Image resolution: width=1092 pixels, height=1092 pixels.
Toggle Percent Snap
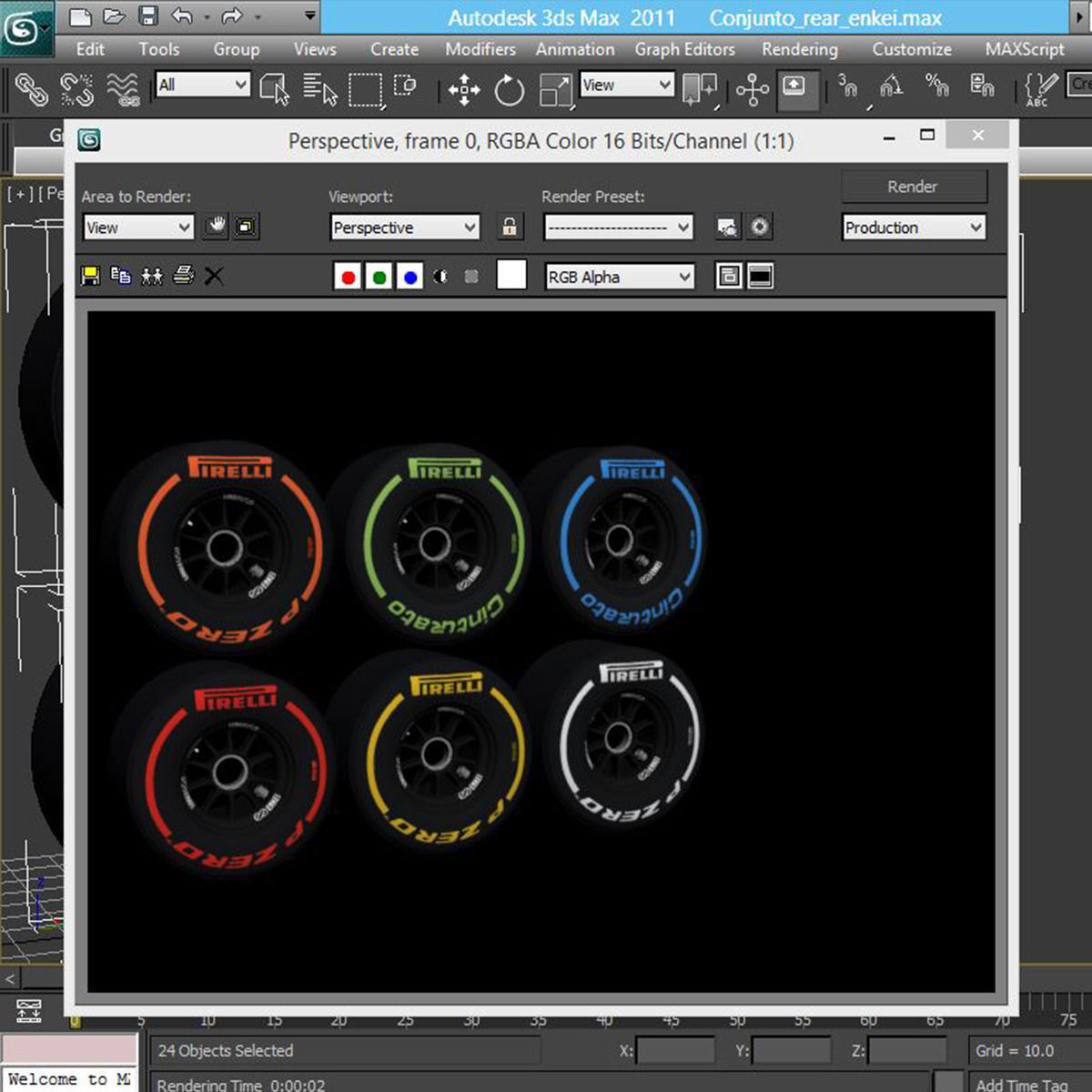click(936, 87)
